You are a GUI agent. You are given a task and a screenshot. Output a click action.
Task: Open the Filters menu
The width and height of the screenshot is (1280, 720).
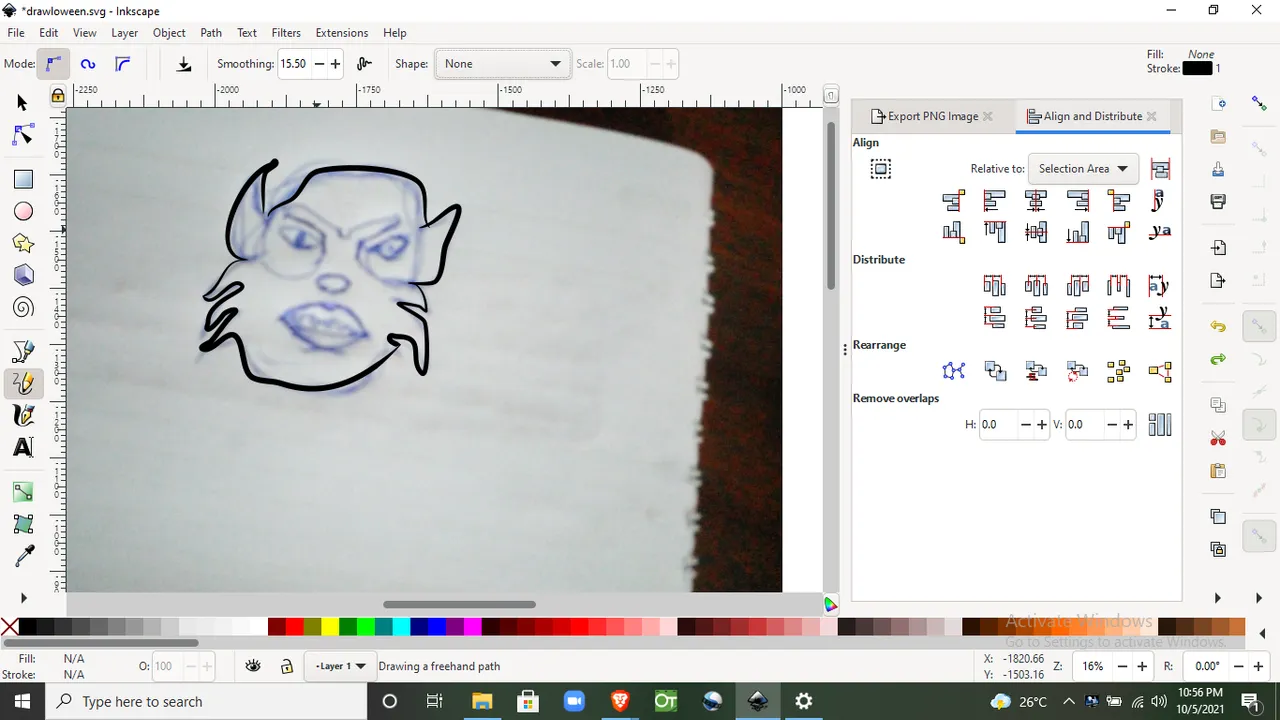point(286,33)
